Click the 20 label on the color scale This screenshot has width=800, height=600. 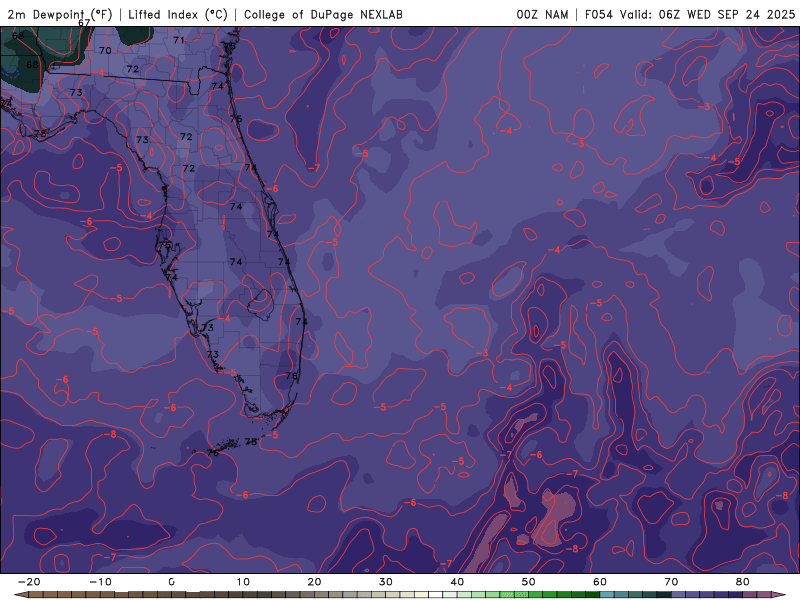click(x=314, y=582)
